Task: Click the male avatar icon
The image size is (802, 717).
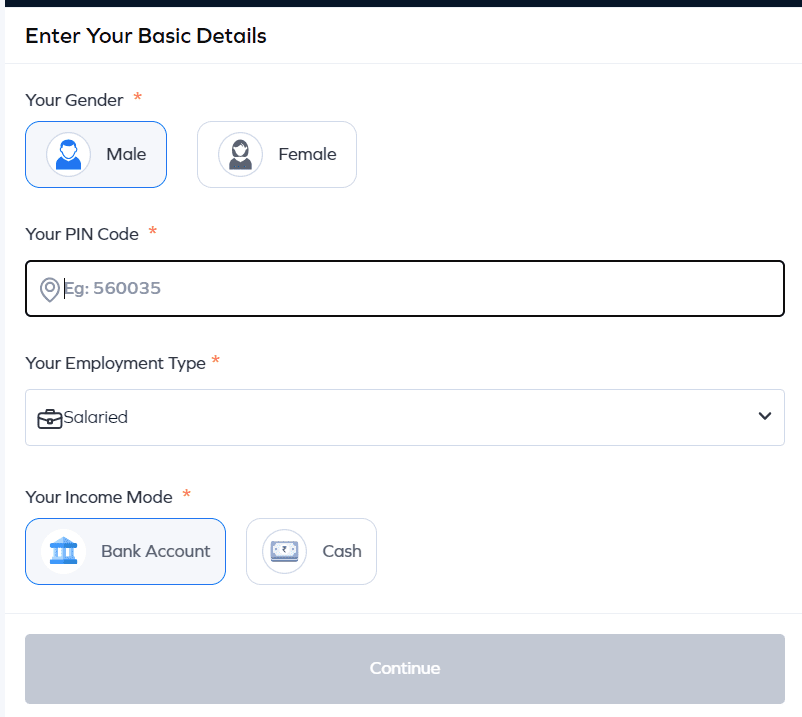Action: (68, 155)
